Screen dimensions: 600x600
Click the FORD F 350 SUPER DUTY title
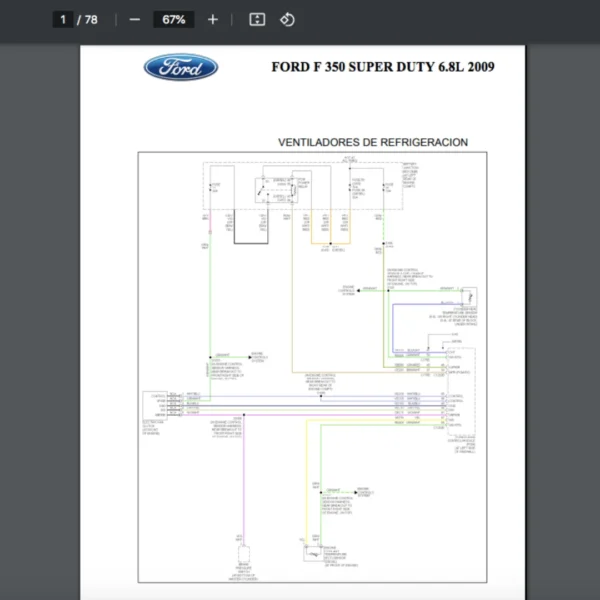pos(382,68)
